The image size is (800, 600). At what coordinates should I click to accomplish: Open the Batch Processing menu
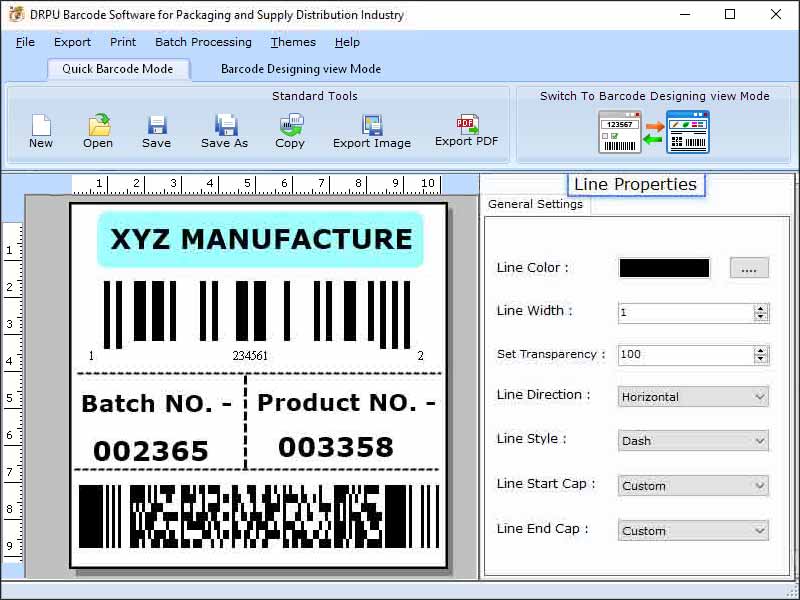pos(203,42)
